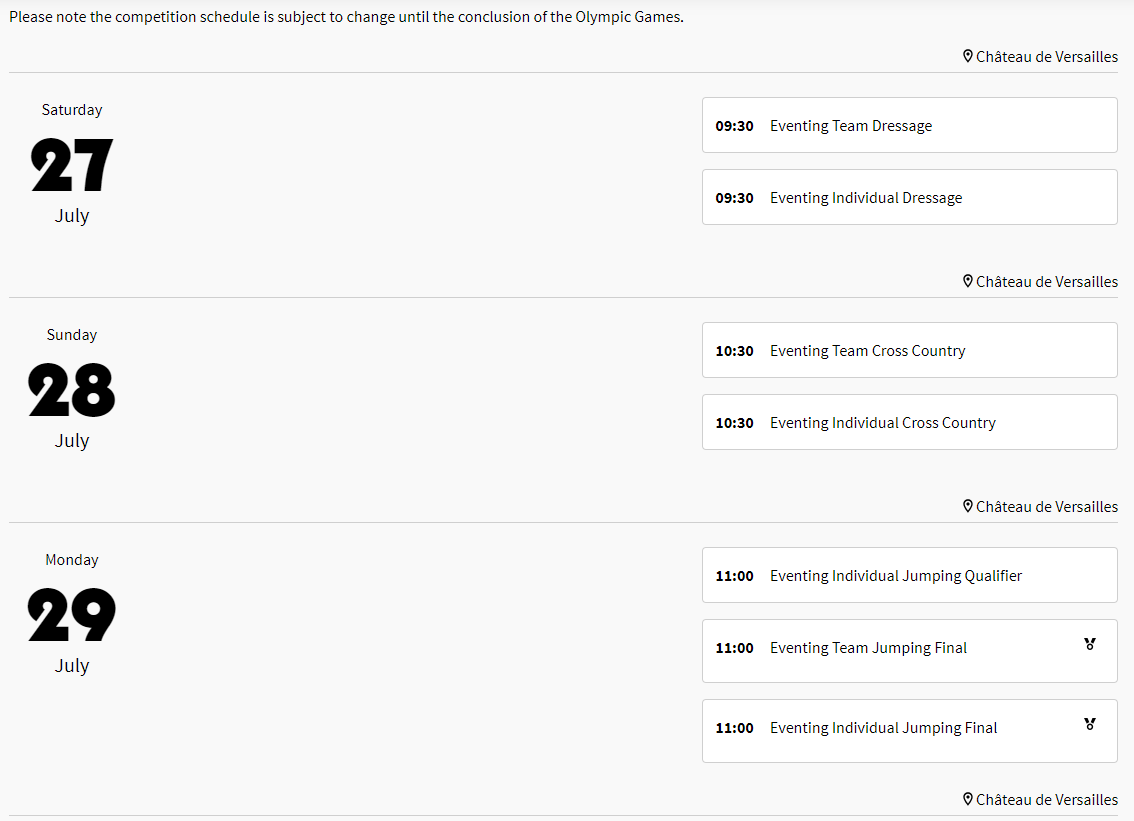
Task: Select the Eventing Team Cross Country event
Action: (909, 351)
